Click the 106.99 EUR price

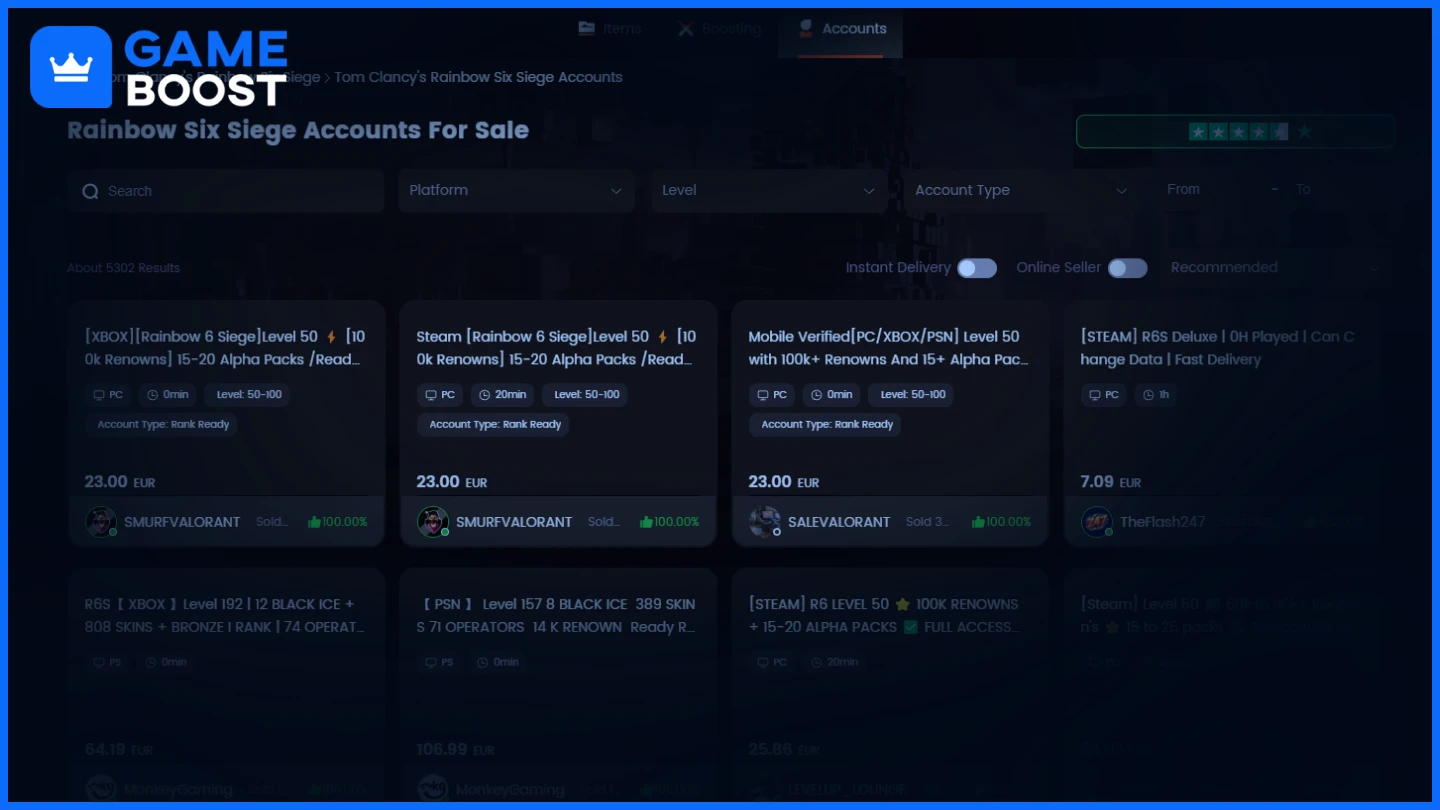[455, 750]
